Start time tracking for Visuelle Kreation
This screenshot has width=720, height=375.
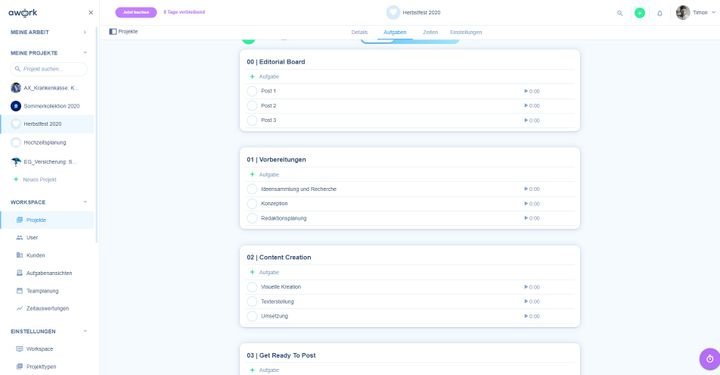[x=526, y=287]
